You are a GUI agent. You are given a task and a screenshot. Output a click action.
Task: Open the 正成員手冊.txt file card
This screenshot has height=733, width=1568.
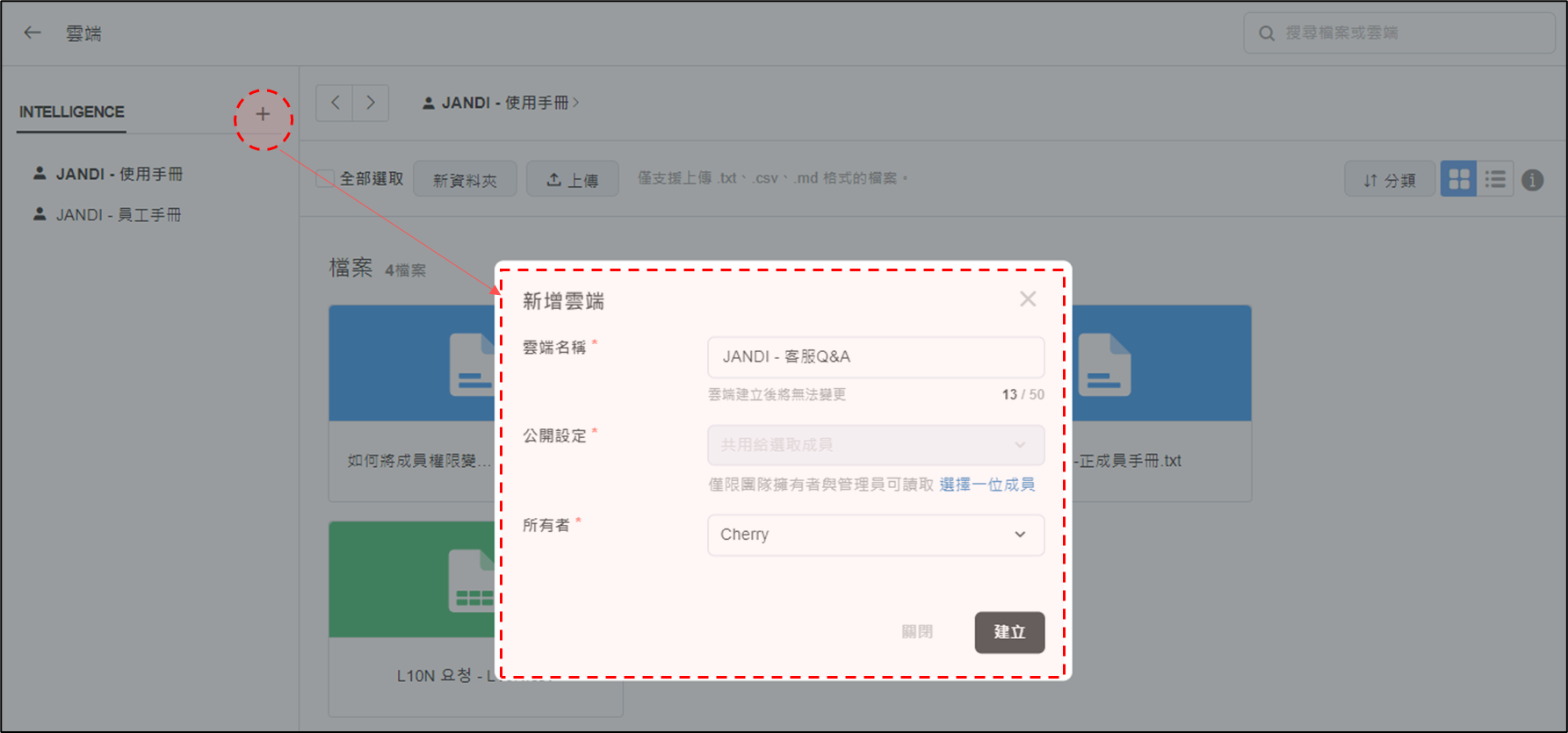pos(1161,403)
